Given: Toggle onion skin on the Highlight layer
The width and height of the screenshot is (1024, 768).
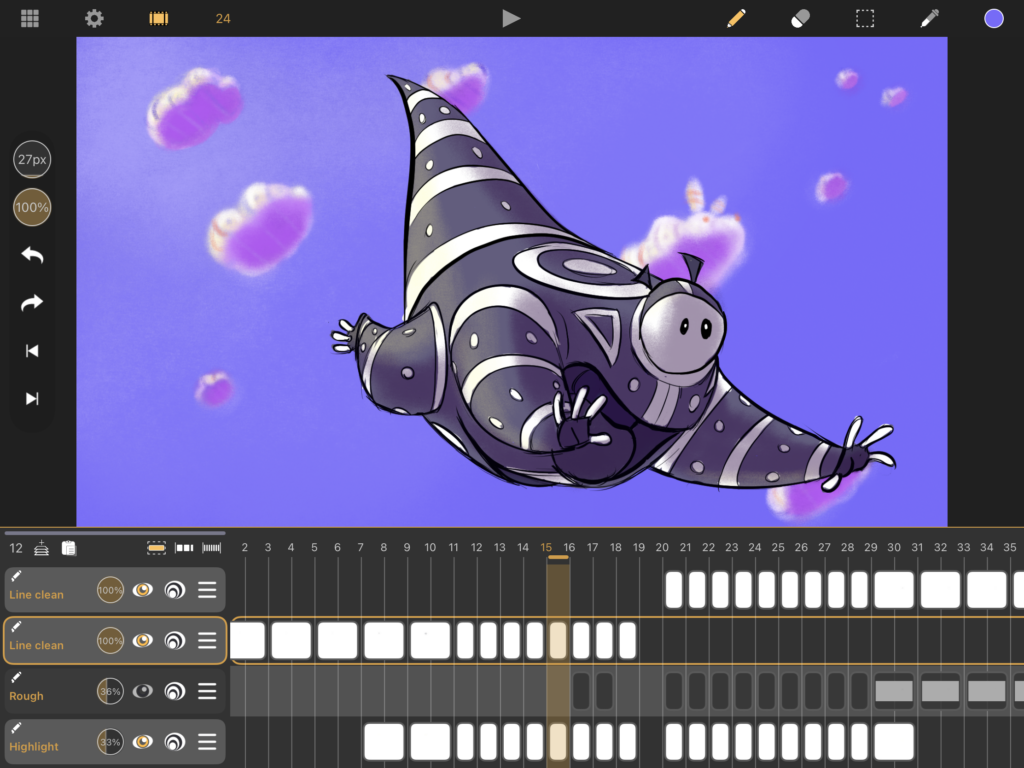Looking at the screenshot, I should [174, 742].
